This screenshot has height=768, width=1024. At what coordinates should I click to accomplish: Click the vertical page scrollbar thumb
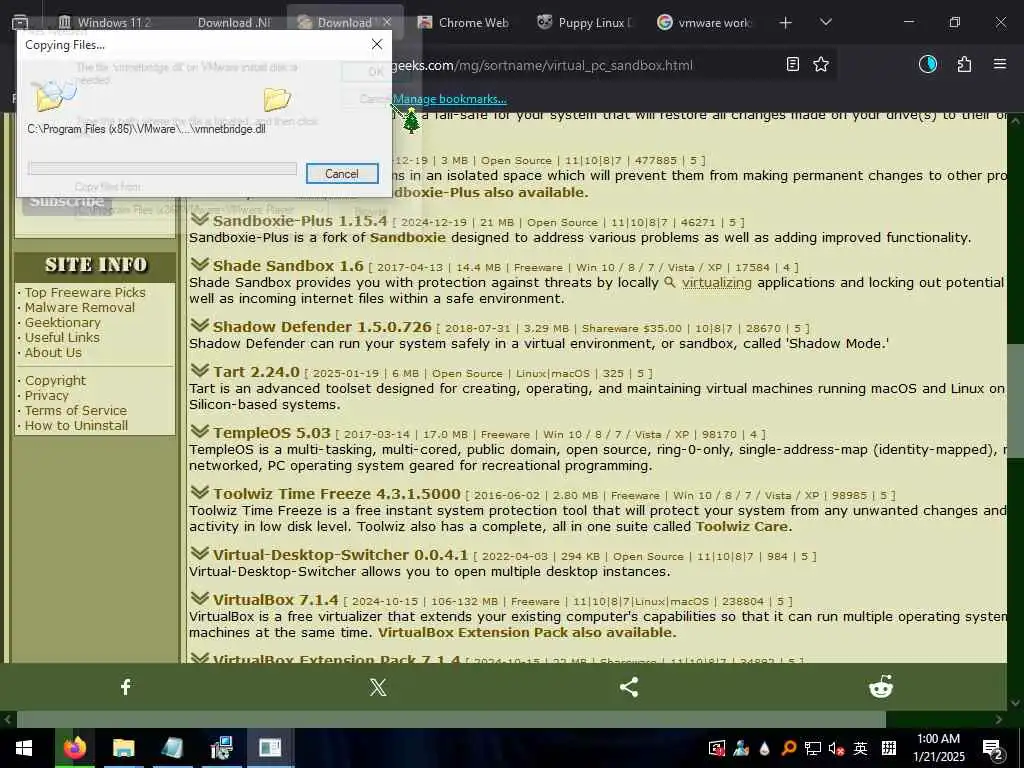(x=1016, y=400)
